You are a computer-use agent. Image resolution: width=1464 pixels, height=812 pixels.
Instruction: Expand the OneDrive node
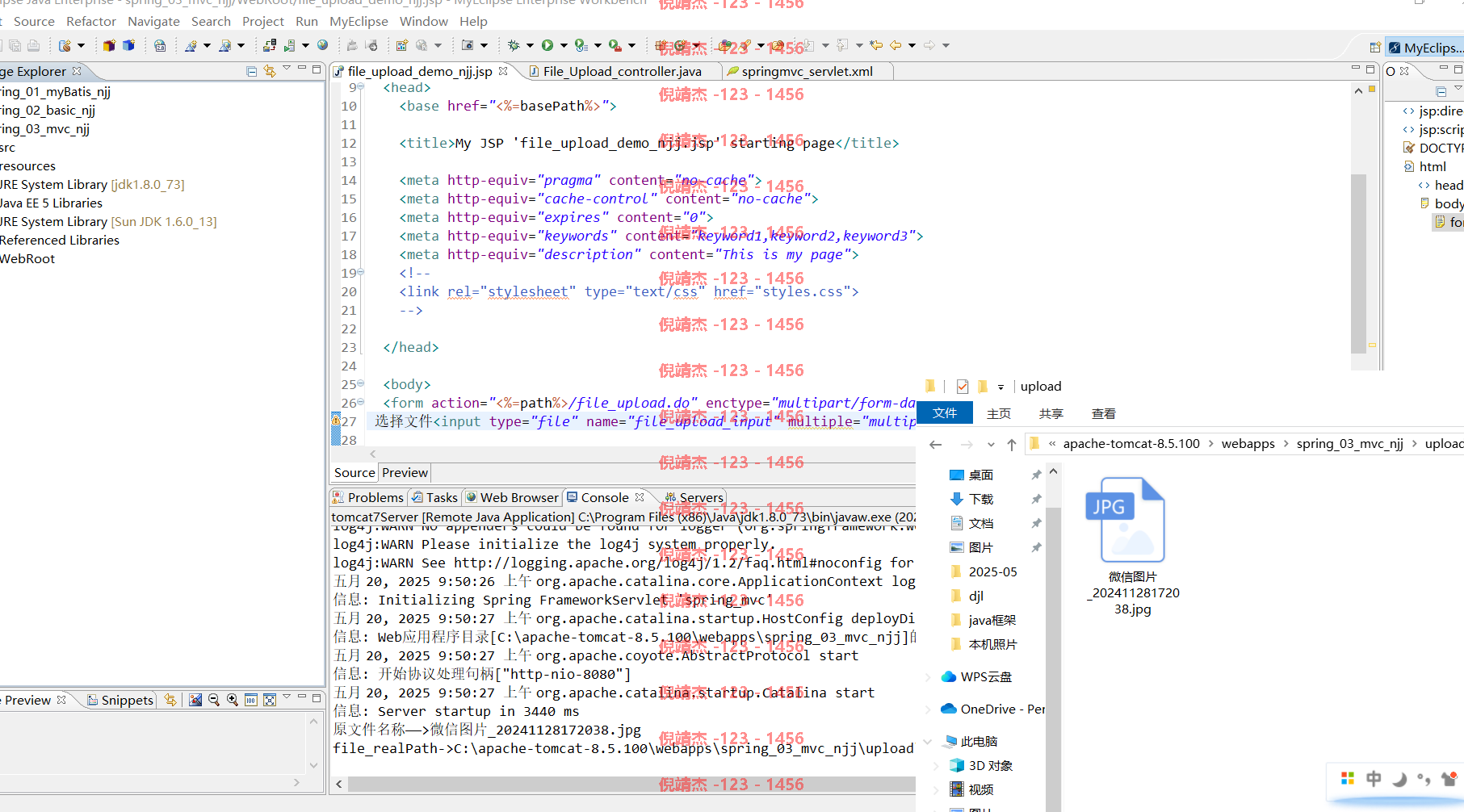(x=928, y=709)
